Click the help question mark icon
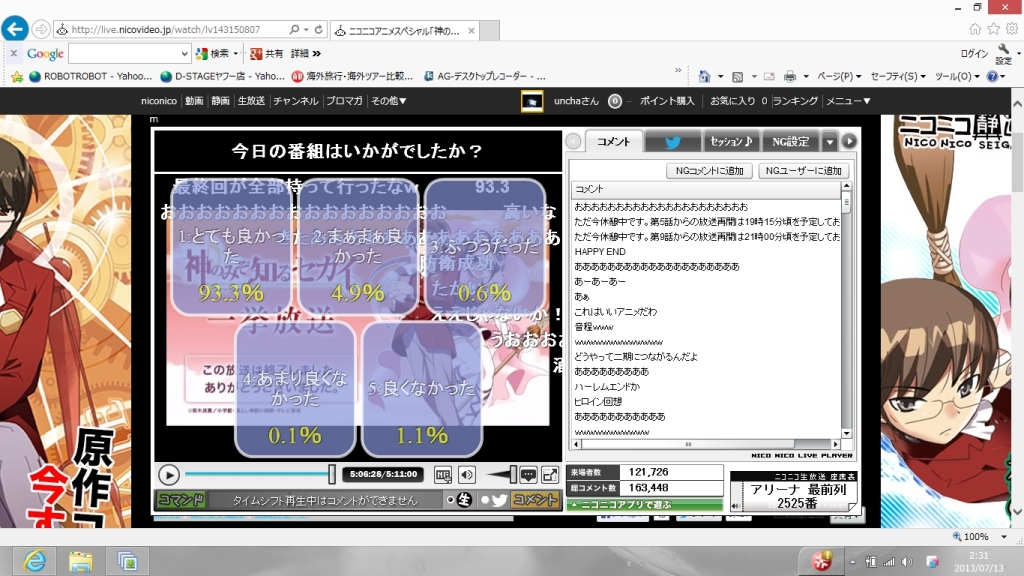This screenshot has height=576, width=1024. click(993, 76)
